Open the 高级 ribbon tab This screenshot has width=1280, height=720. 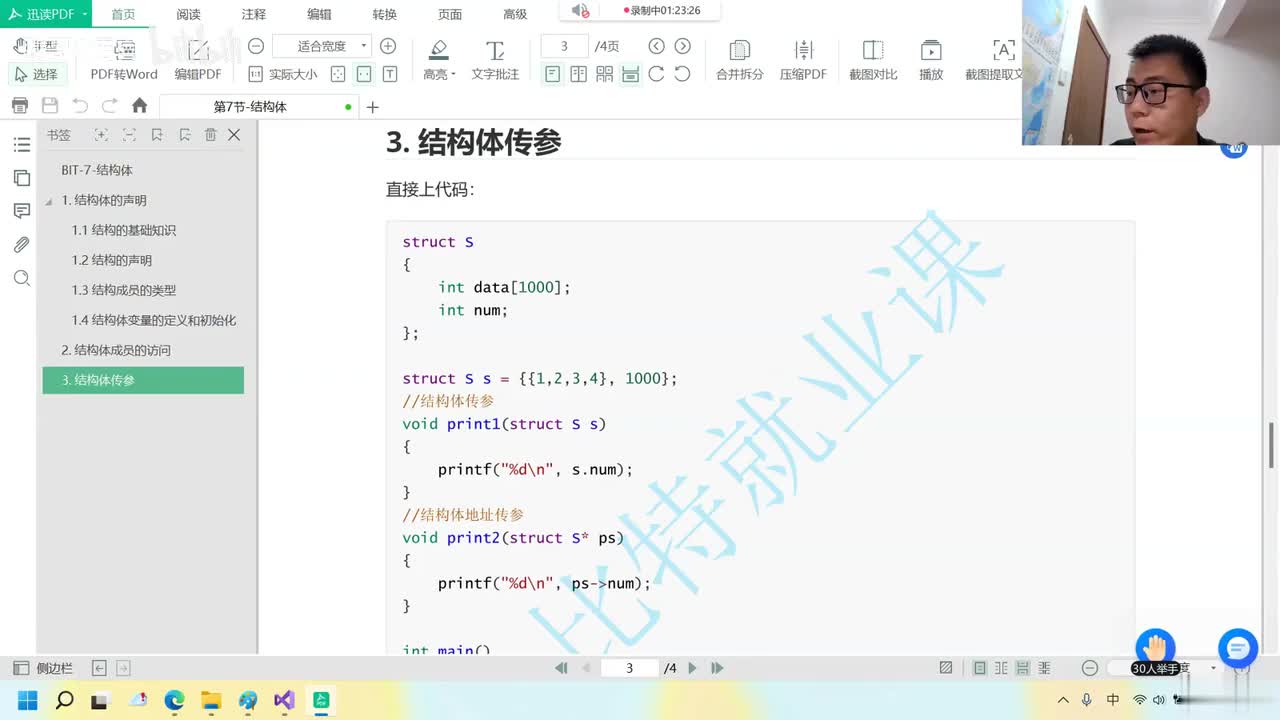[515, 14]
